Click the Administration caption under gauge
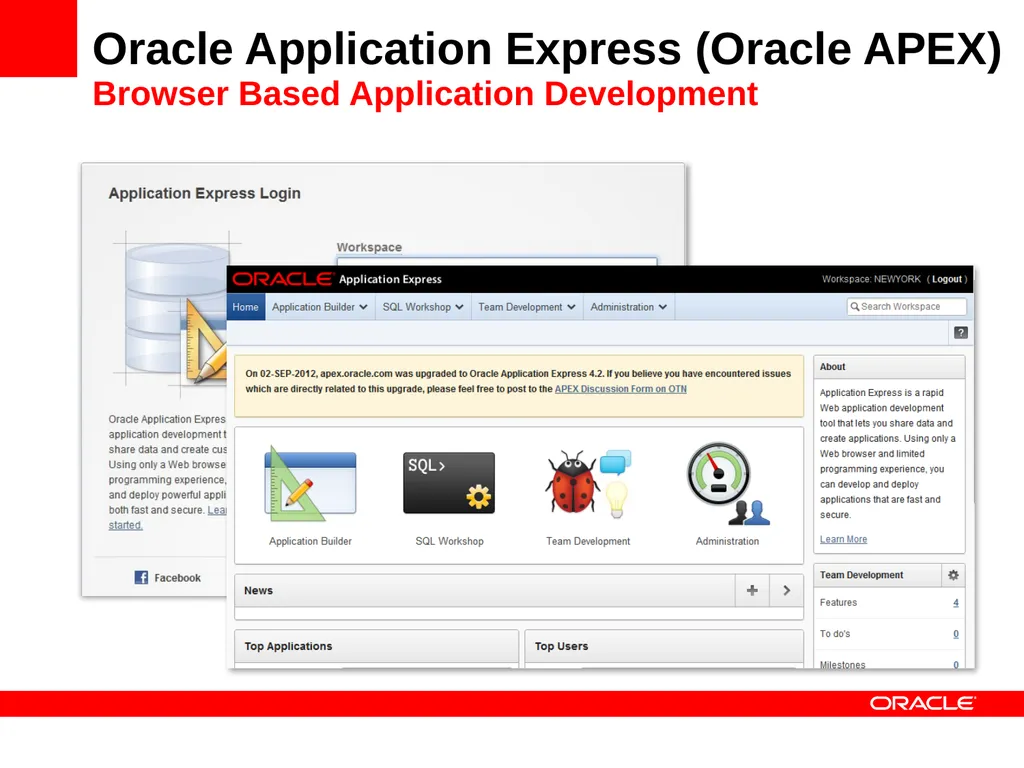The image size is (1024, 768). 727,541
